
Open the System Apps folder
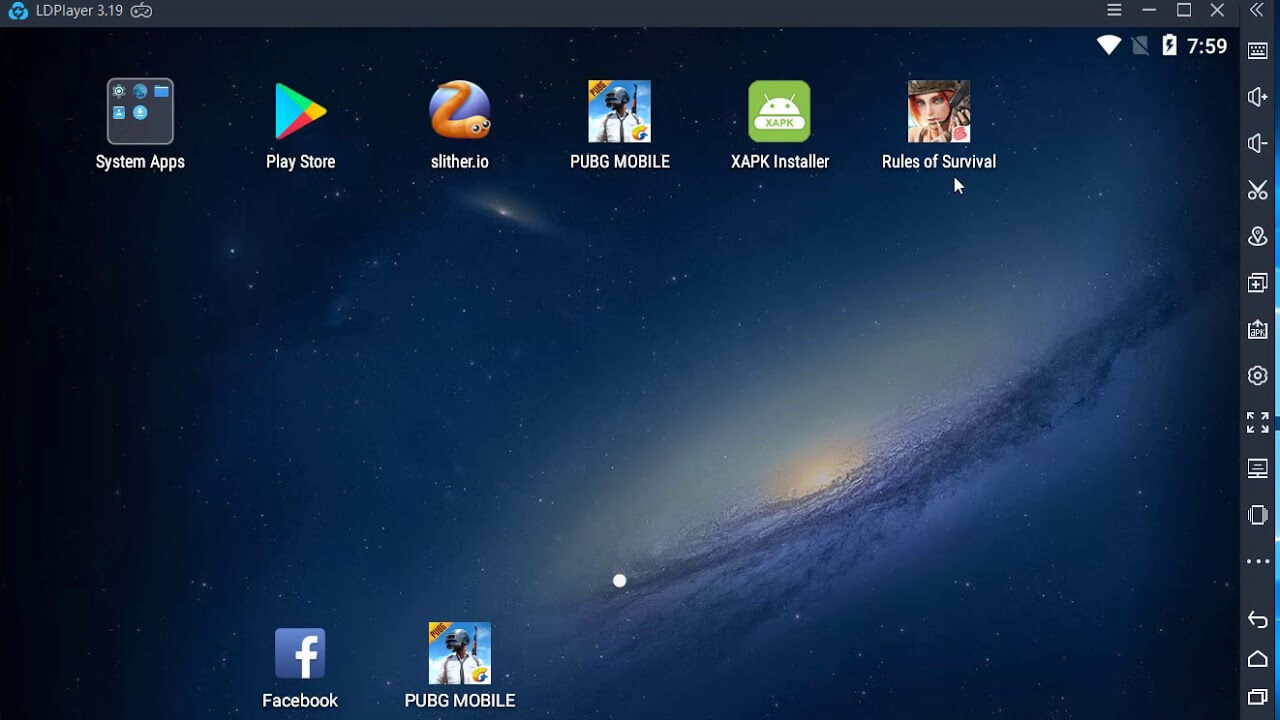coord(140,111)
